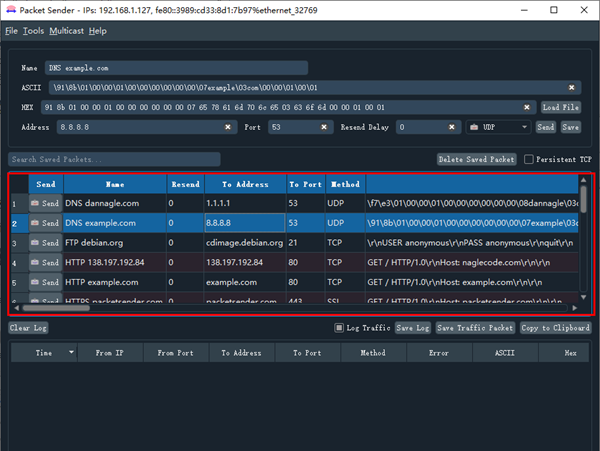
Task: Open the Help menu
Action: point(98,31)
